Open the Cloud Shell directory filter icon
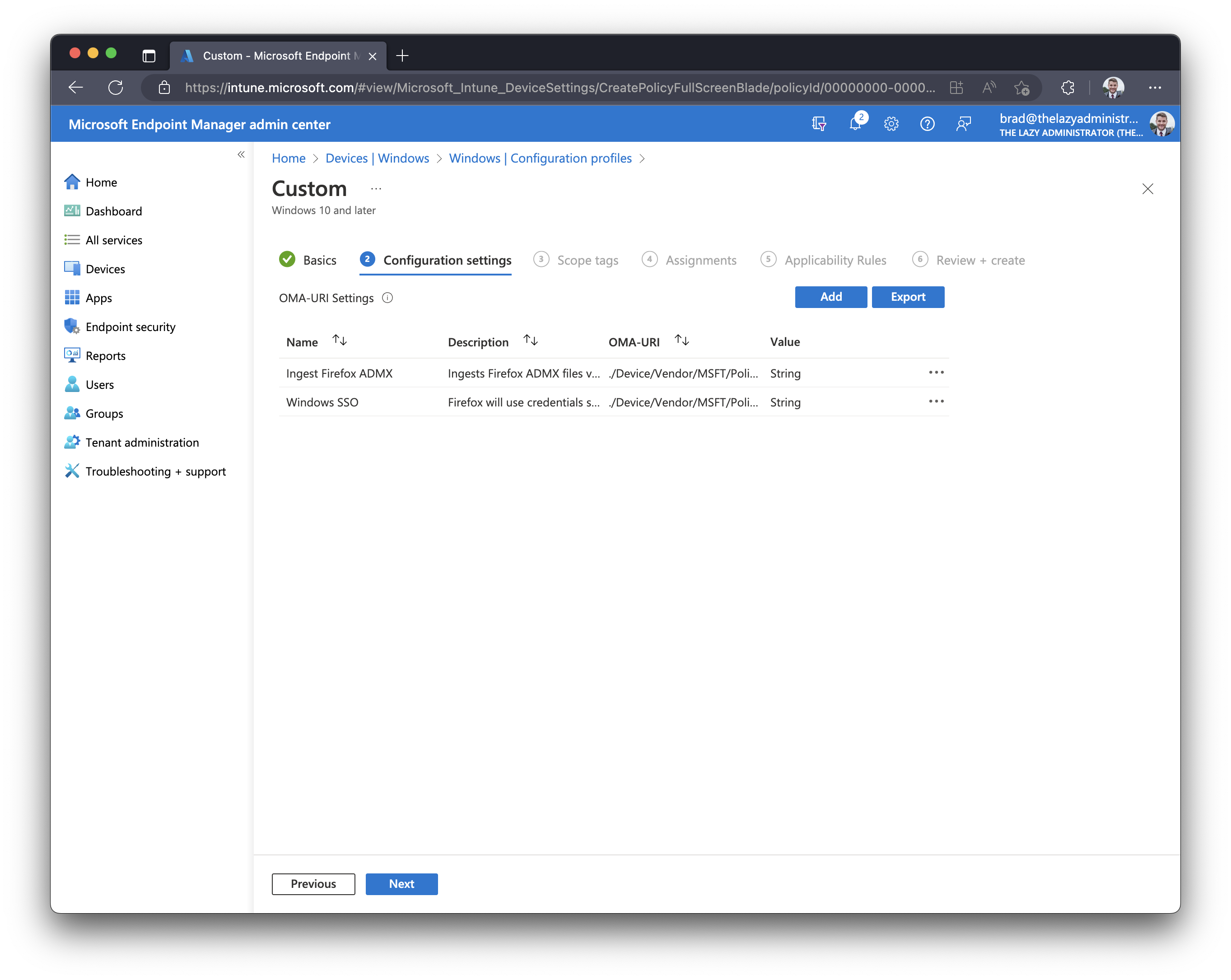Screen dimensions: 1231x980 818,124
